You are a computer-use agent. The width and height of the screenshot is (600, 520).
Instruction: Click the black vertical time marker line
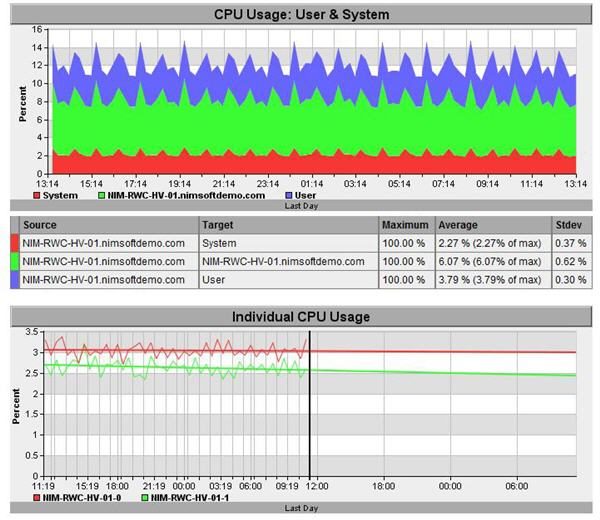(310, 404)
